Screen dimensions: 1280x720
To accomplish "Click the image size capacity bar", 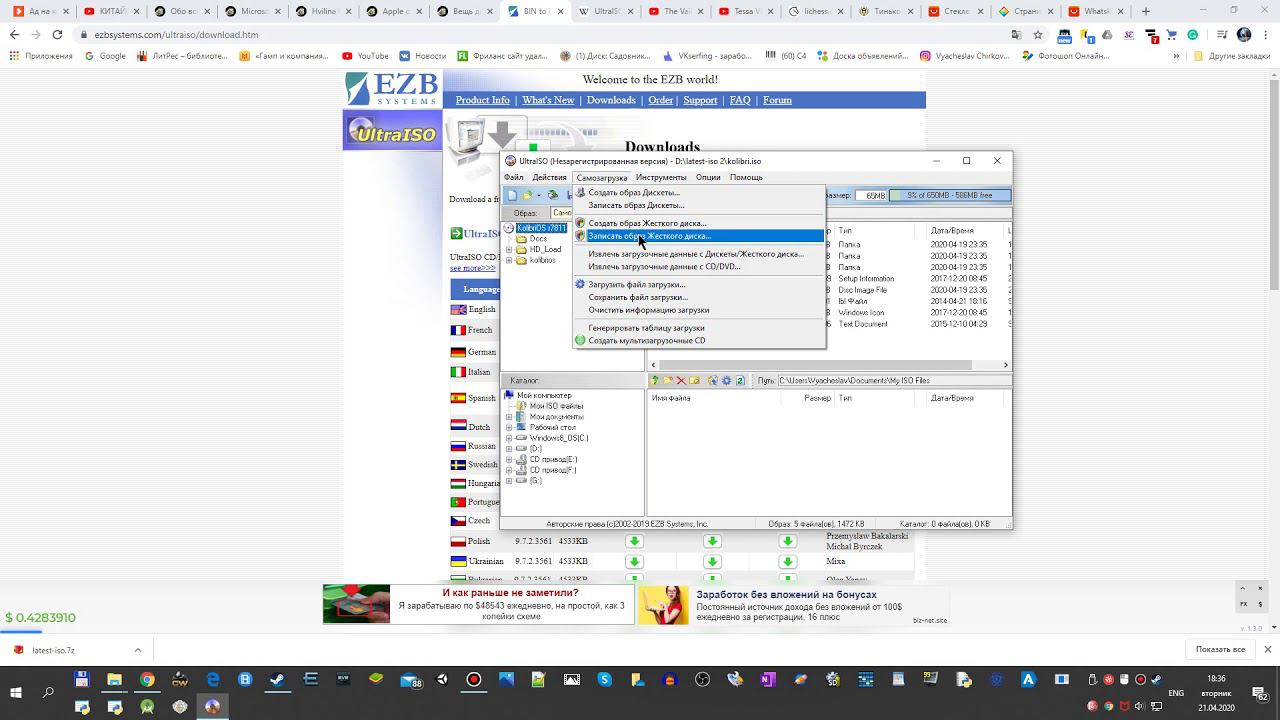I will (950, 195).
